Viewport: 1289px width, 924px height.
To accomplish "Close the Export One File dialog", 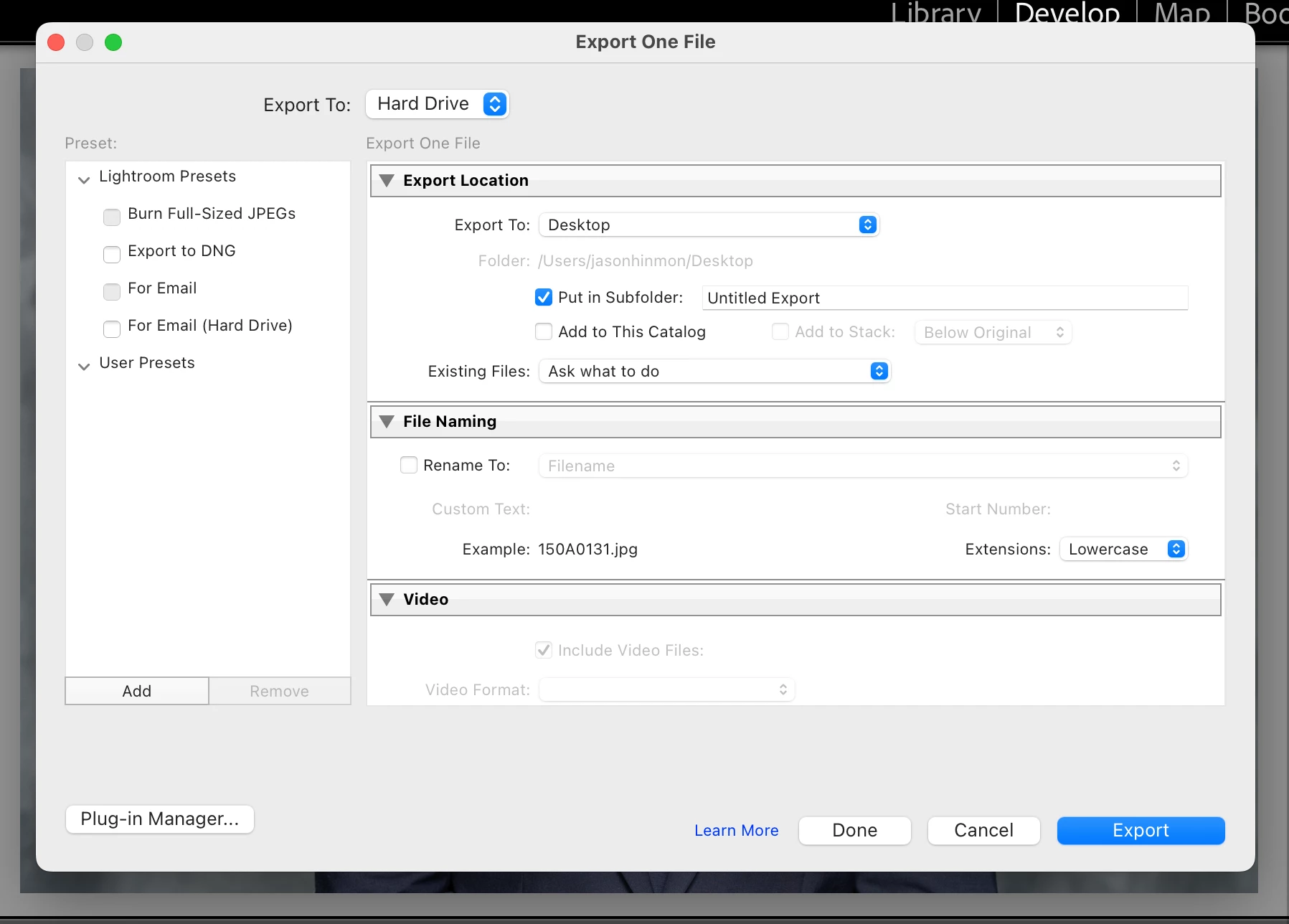I will 56,42.
